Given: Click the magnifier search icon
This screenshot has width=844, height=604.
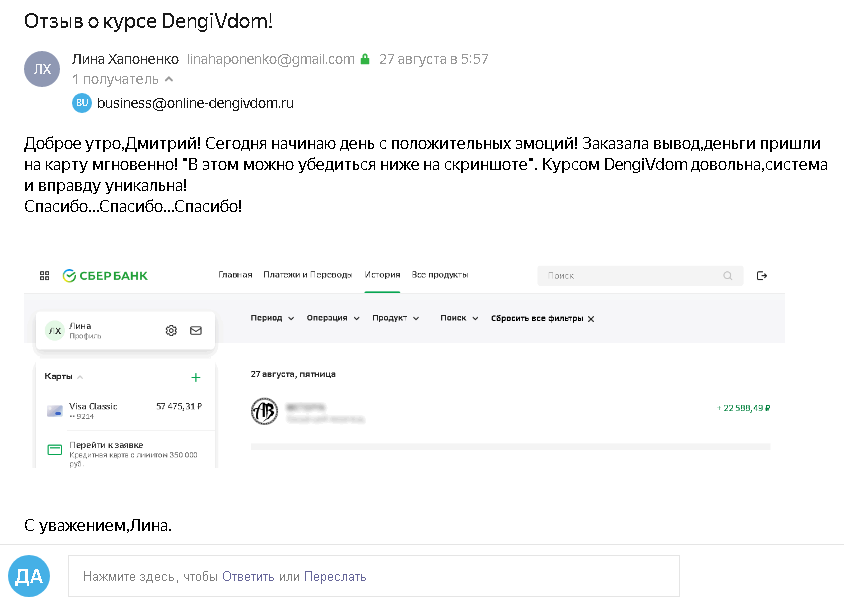Looking at the screenshot, I should coord(728,276).
